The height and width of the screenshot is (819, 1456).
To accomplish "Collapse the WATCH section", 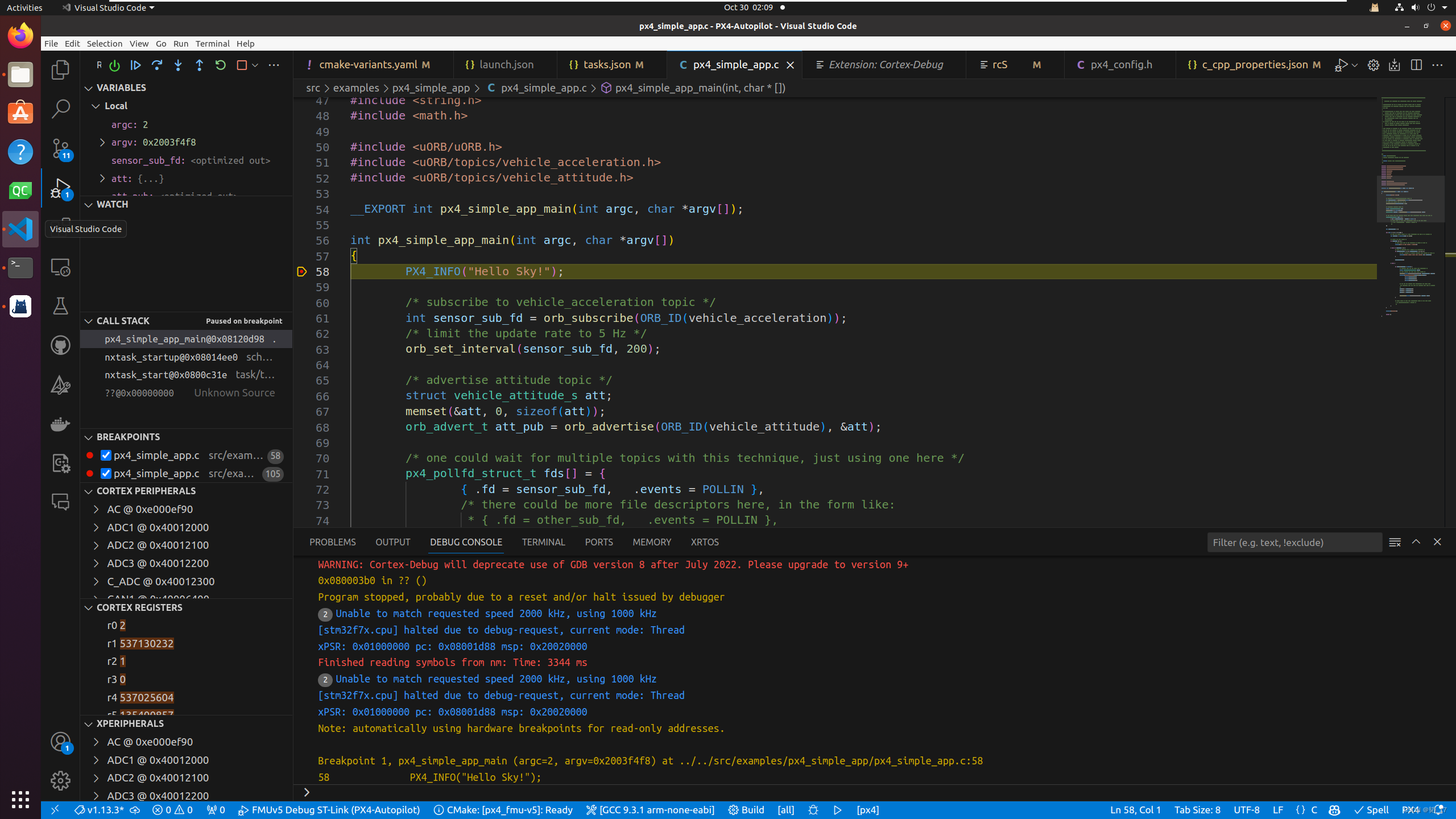I will coord(89,205).
